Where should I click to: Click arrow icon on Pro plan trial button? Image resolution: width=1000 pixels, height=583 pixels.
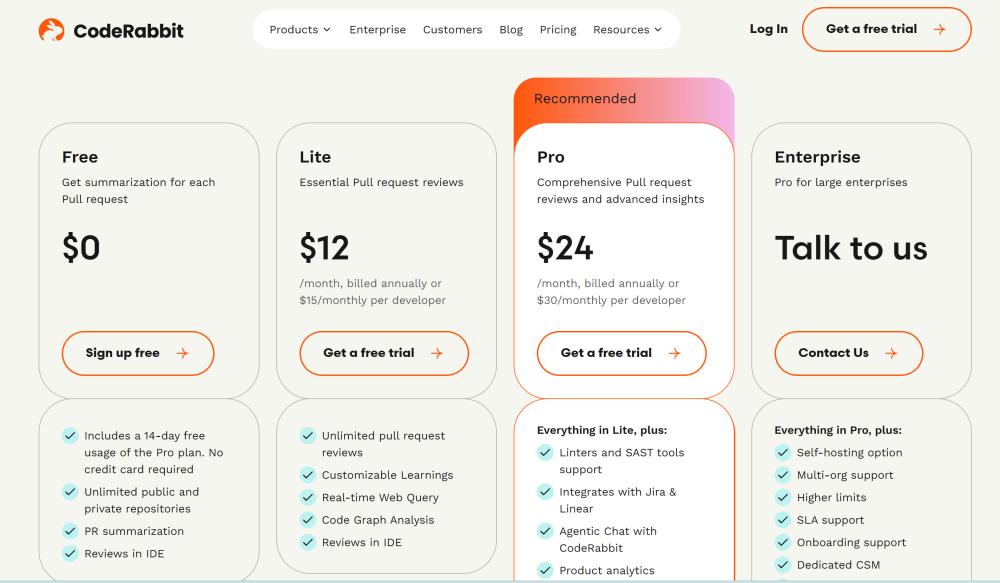point(674,353)
